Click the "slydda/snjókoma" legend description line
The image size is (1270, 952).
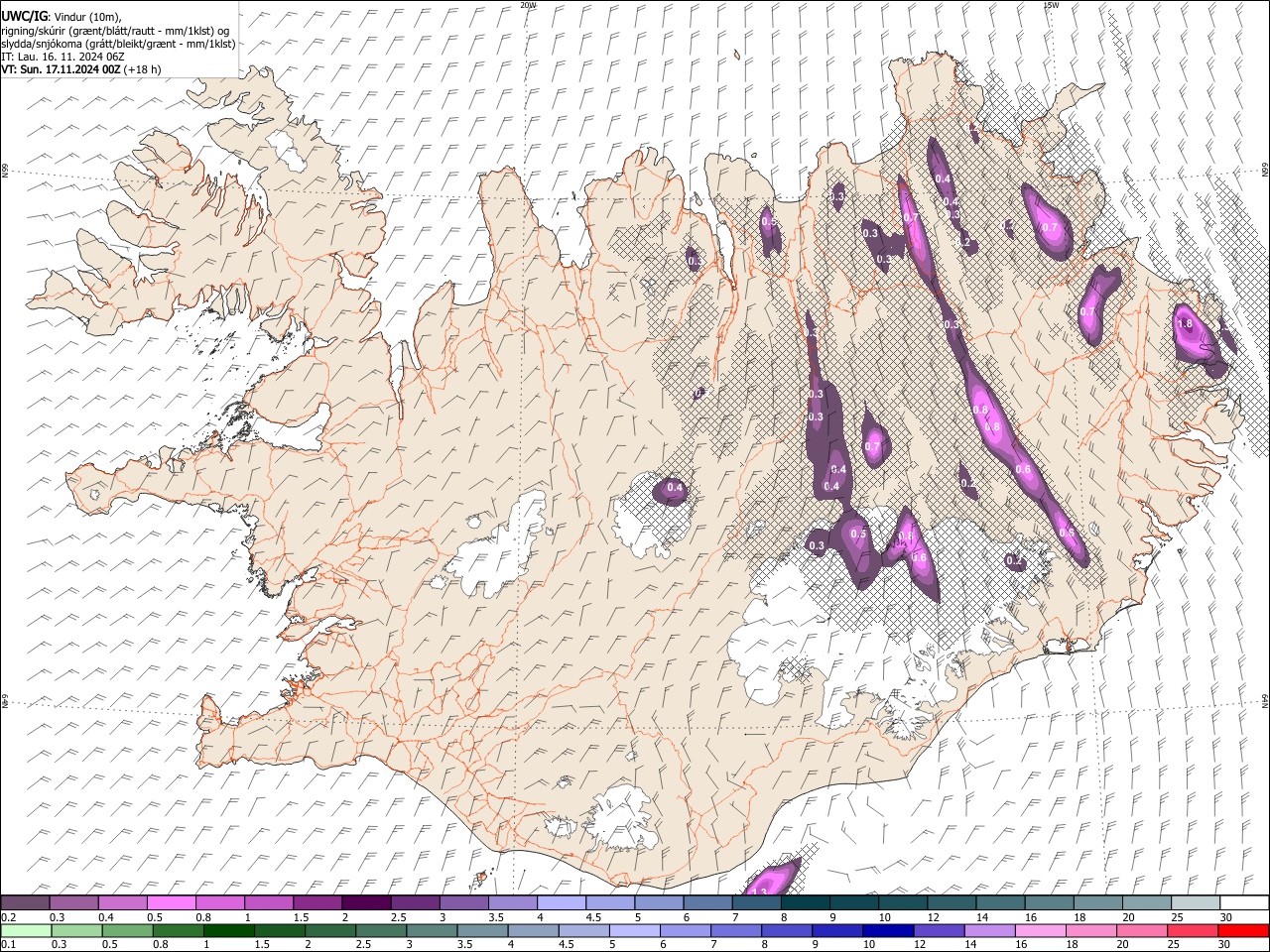[x=118, y=44]
